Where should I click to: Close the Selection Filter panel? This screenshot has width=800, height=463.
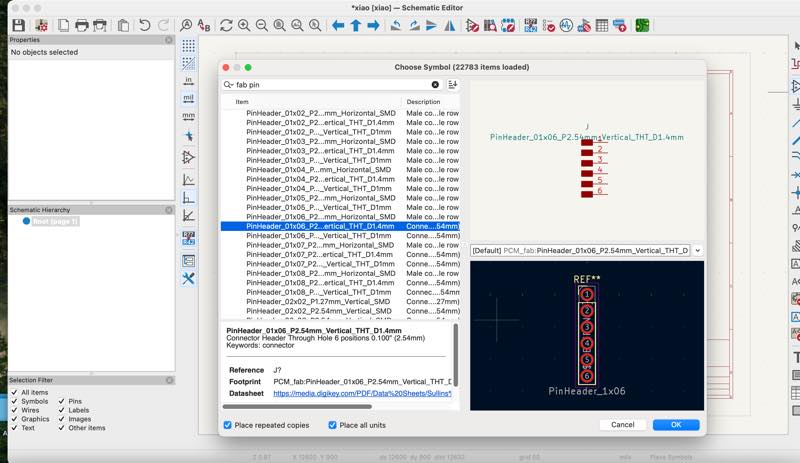click(x=169, y=380)
